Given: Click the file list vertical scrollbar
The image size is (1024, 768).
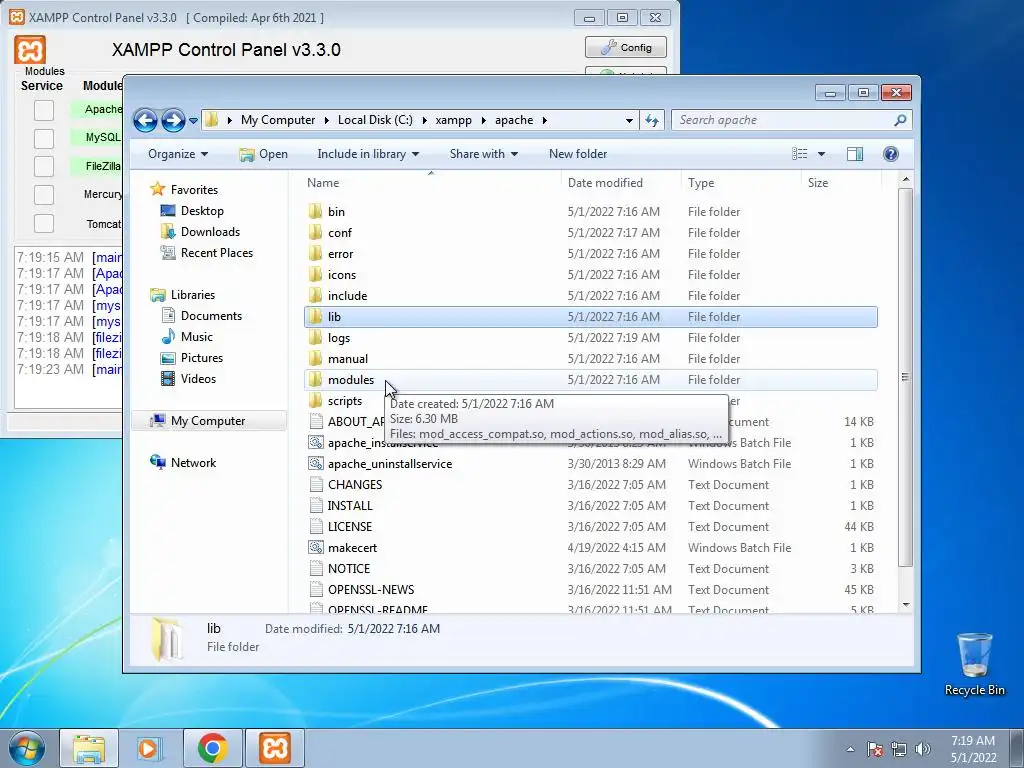Looking at the screenshot, I should click(905, 377).
